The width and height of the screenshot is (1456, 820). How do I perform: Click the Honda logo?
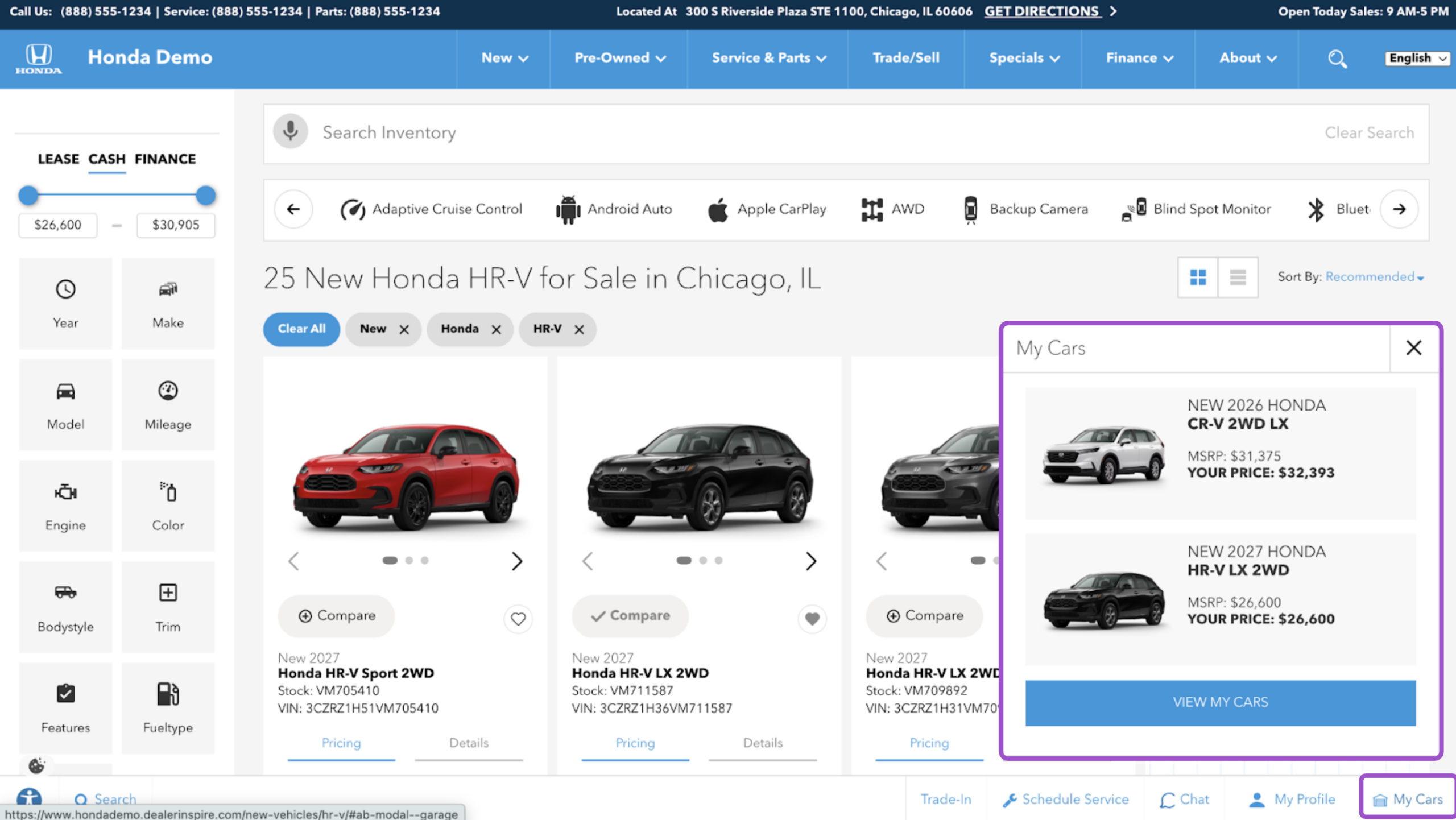pos(39,59)
